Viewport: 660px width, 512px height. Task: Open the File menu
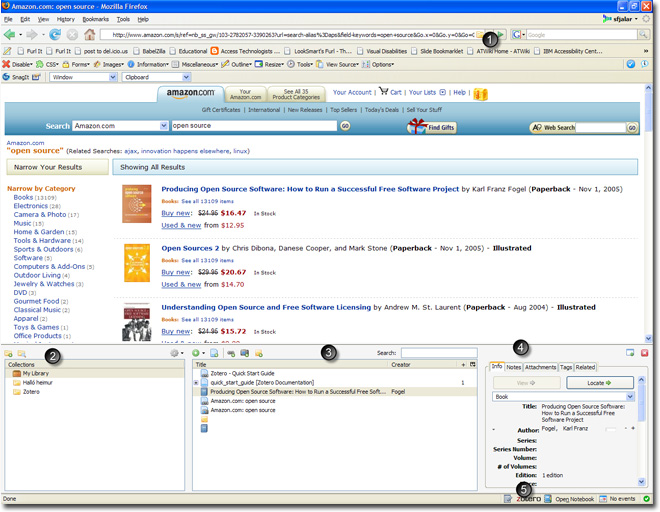pos(8,19)
